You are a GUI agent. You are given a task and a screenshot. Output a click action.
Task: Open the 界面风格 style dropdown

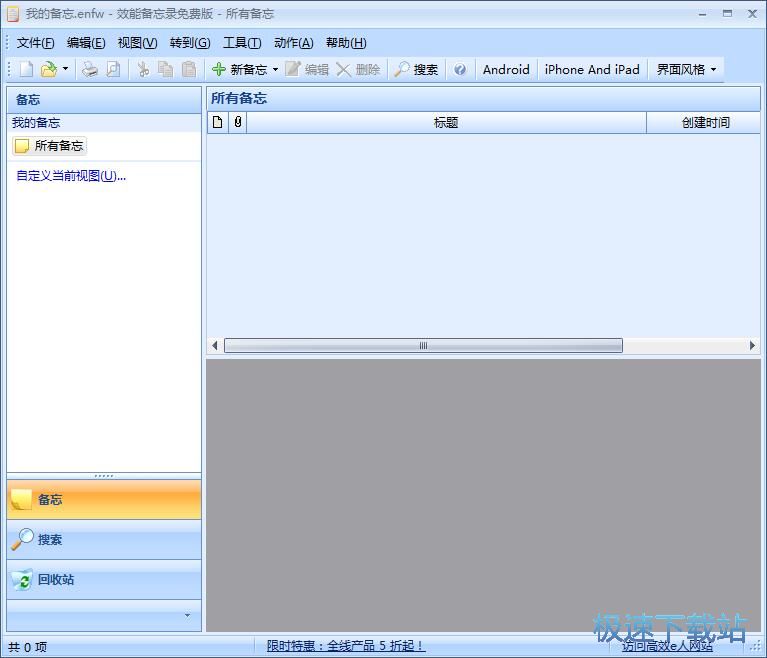coord(686,69)
